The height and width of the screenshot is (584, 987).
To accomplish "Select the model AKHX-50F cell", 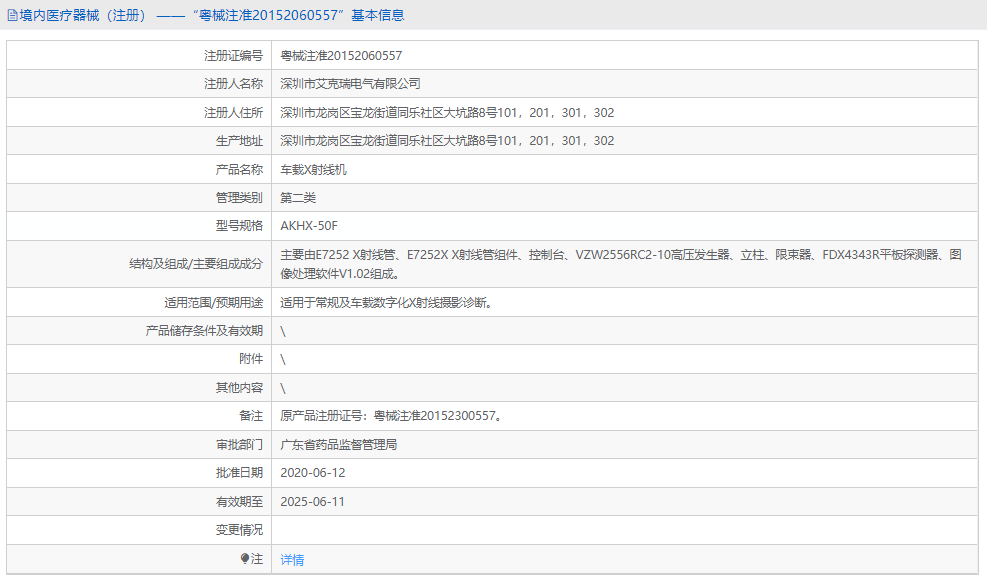I will (308, 226).
